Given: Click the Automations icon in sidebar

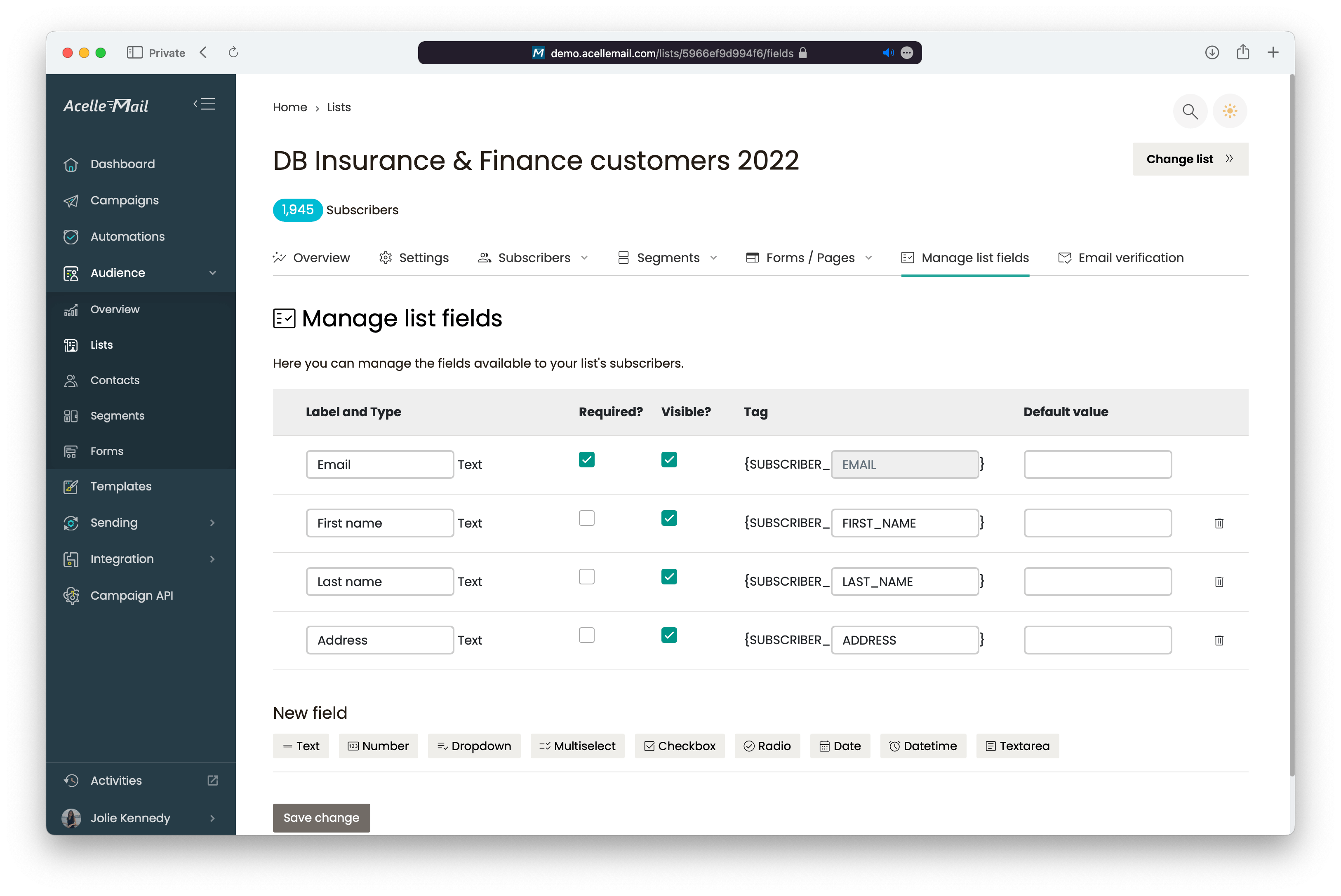Looking at the screenshot, I should 71,237.
